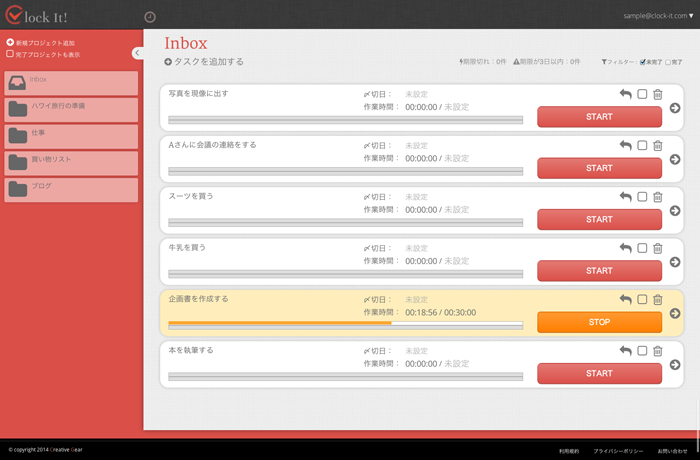The width and height of the screenshot is (700, 460).
Task: Click the plus icon for 新規プロジェクト追加
Action: point(10,43)
